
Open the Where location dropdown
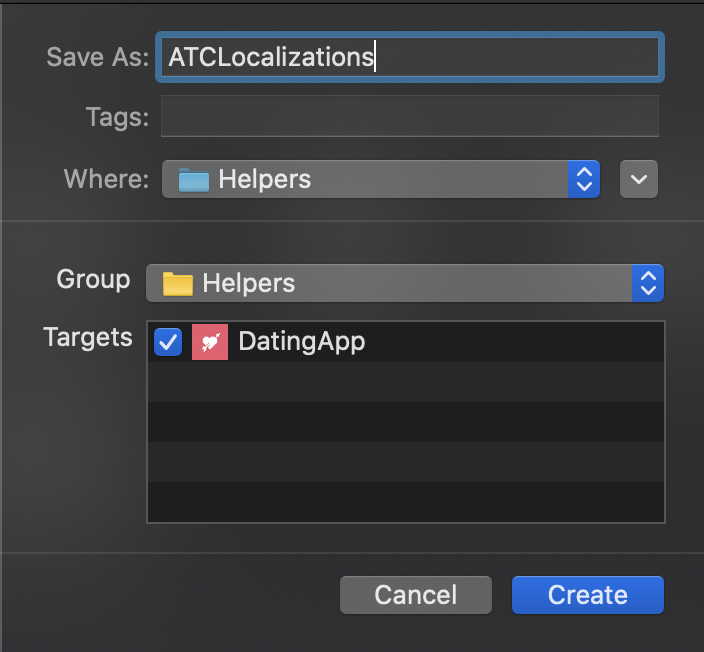(x=381, y=179)
